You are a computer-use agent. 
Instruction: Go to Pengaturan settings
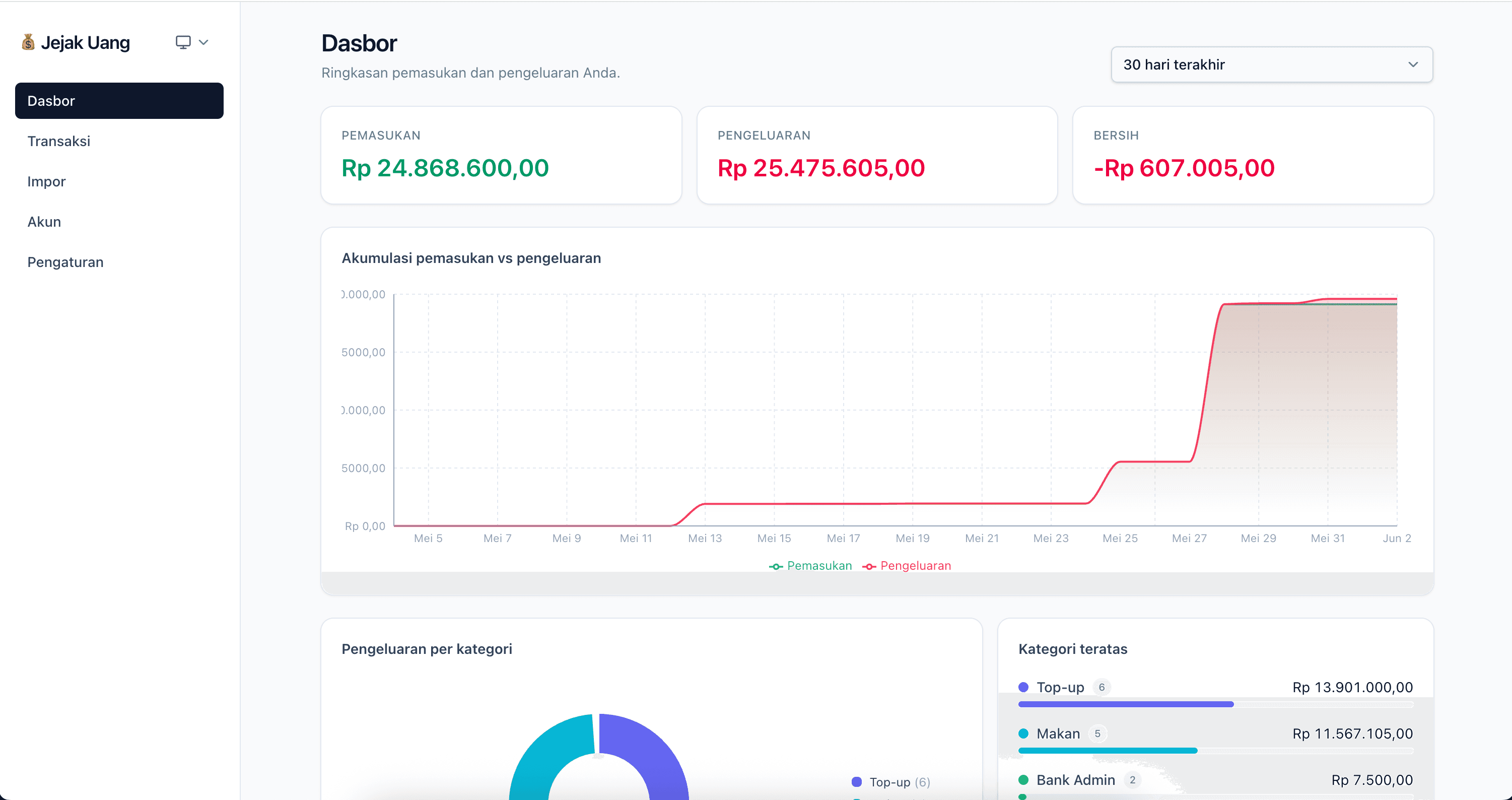[x=119, y=262]
